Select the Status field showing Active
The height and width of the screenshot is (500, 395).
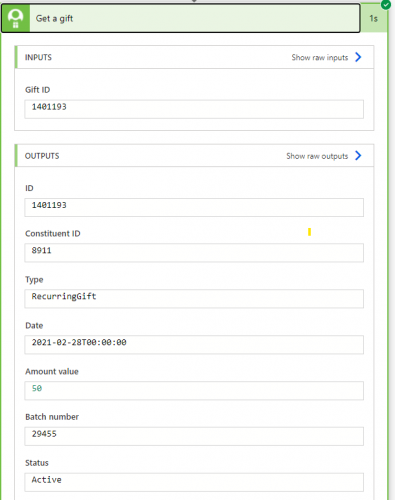[194, 482]
